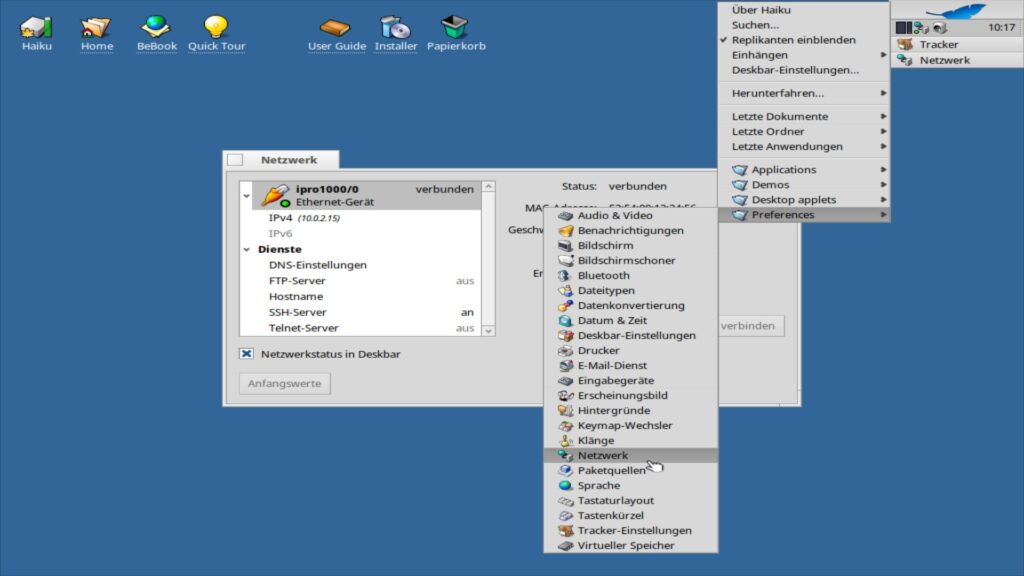Expand the Herunterfahren submenu
Viewport: 1024px width, 576px height.
click(804, 93)
